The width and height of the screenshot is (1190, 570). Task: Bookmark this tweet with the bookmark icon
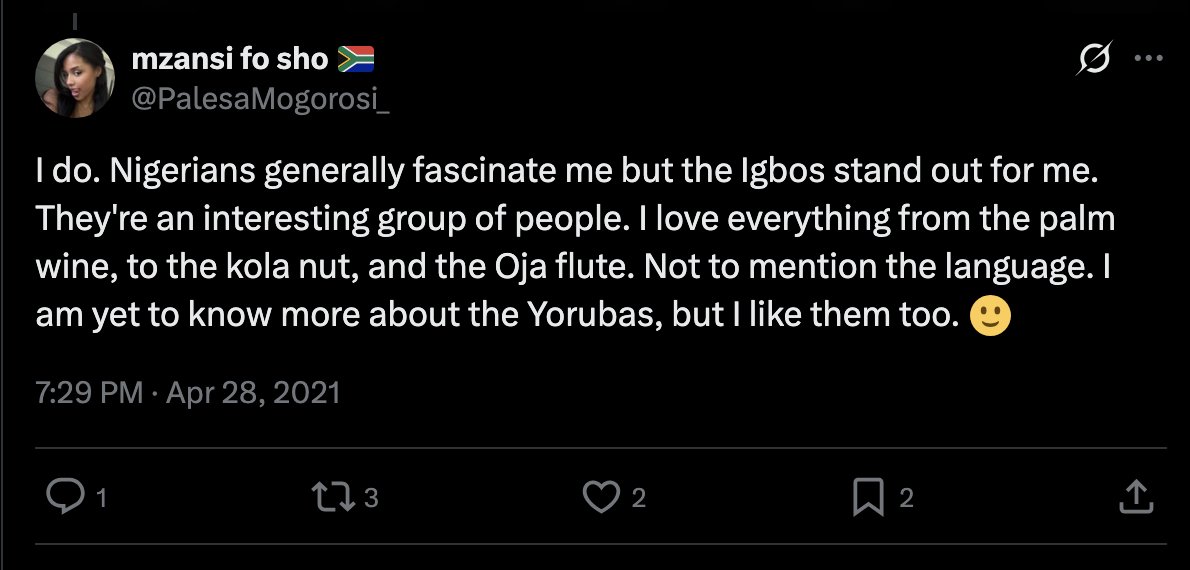[x=869, y=497]
